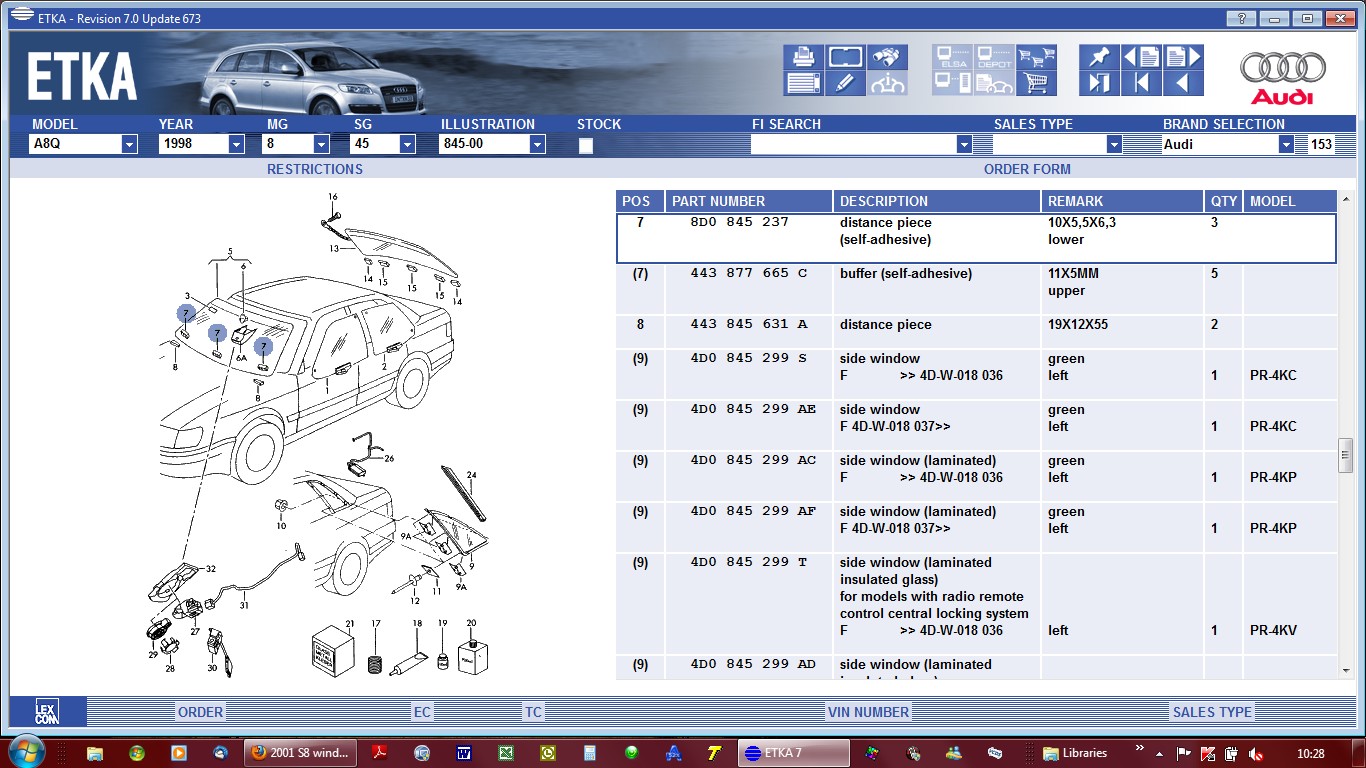Expand the ILLUSTRATION dropdown showing 845-00

tap(538, 144)
